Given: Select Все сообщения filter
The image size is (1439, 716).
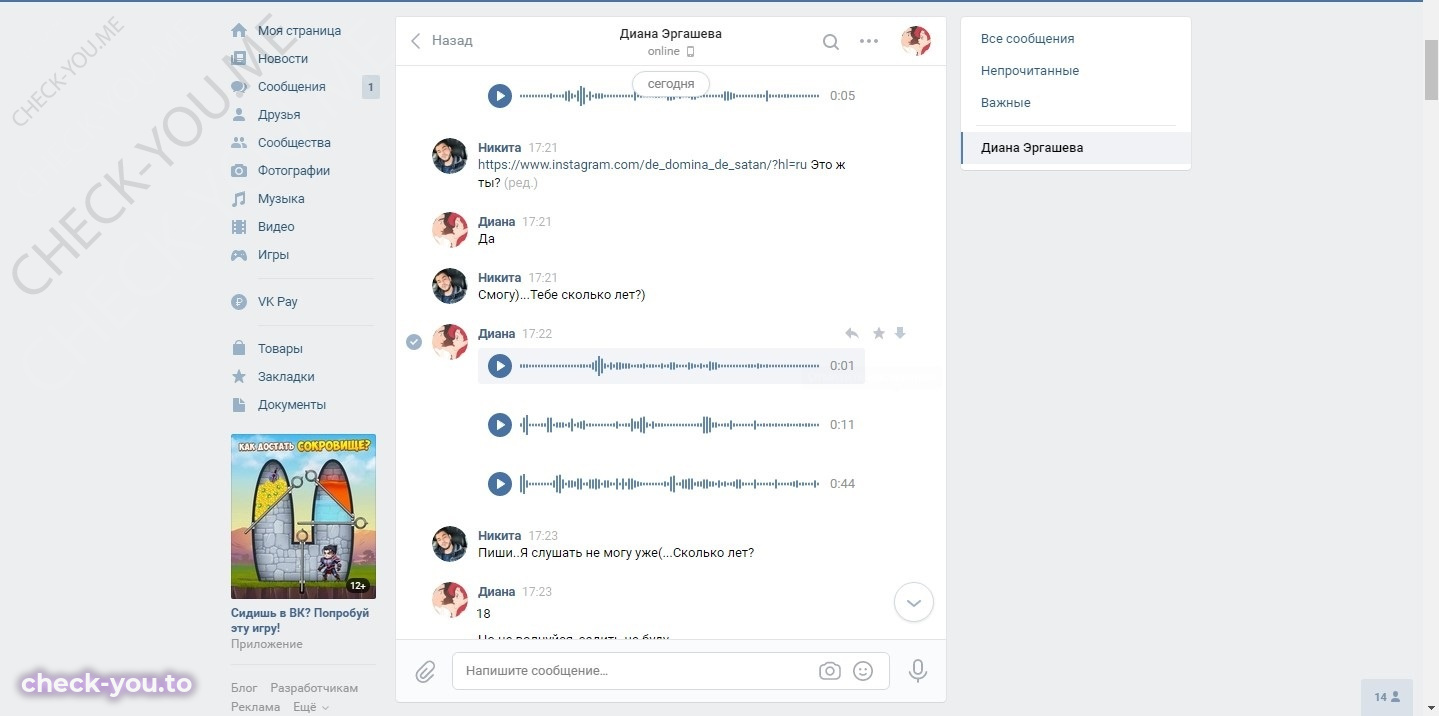Looking at the screenshot, I should (x=1028, y=39).
